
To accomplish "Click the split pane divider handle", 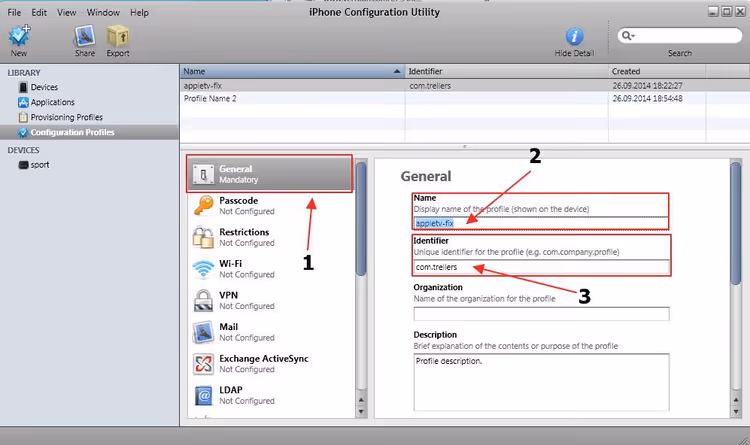I will [464, 146].
